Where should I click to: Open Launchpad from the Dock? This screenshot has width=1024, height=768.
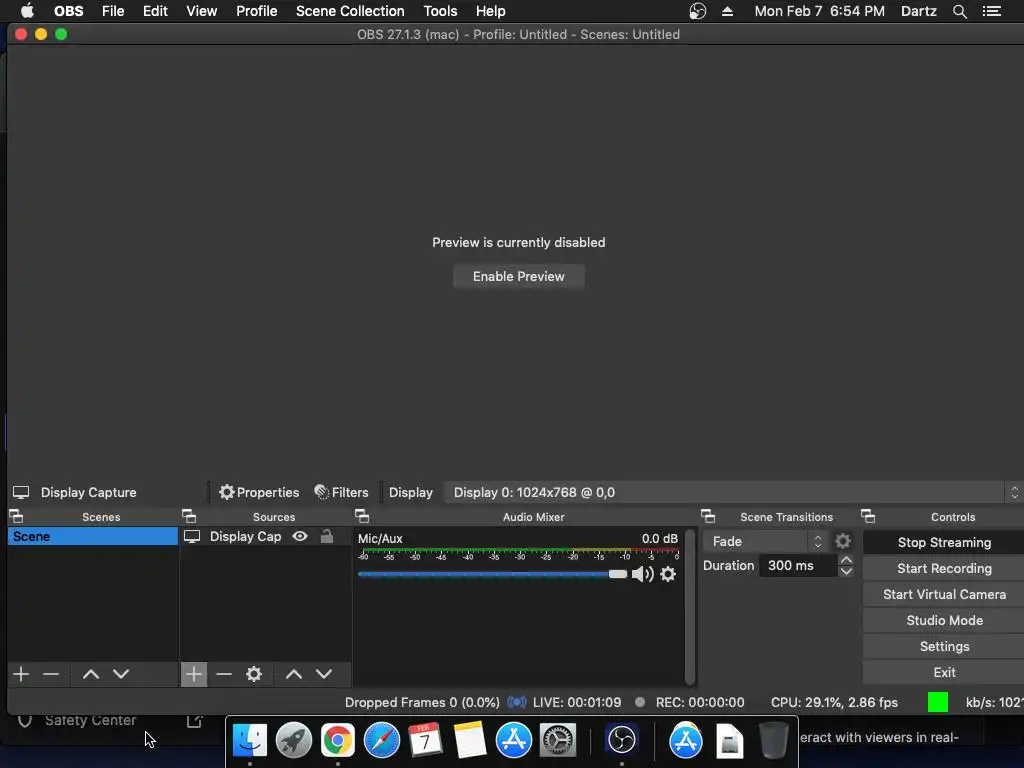(x=293, y=740)
